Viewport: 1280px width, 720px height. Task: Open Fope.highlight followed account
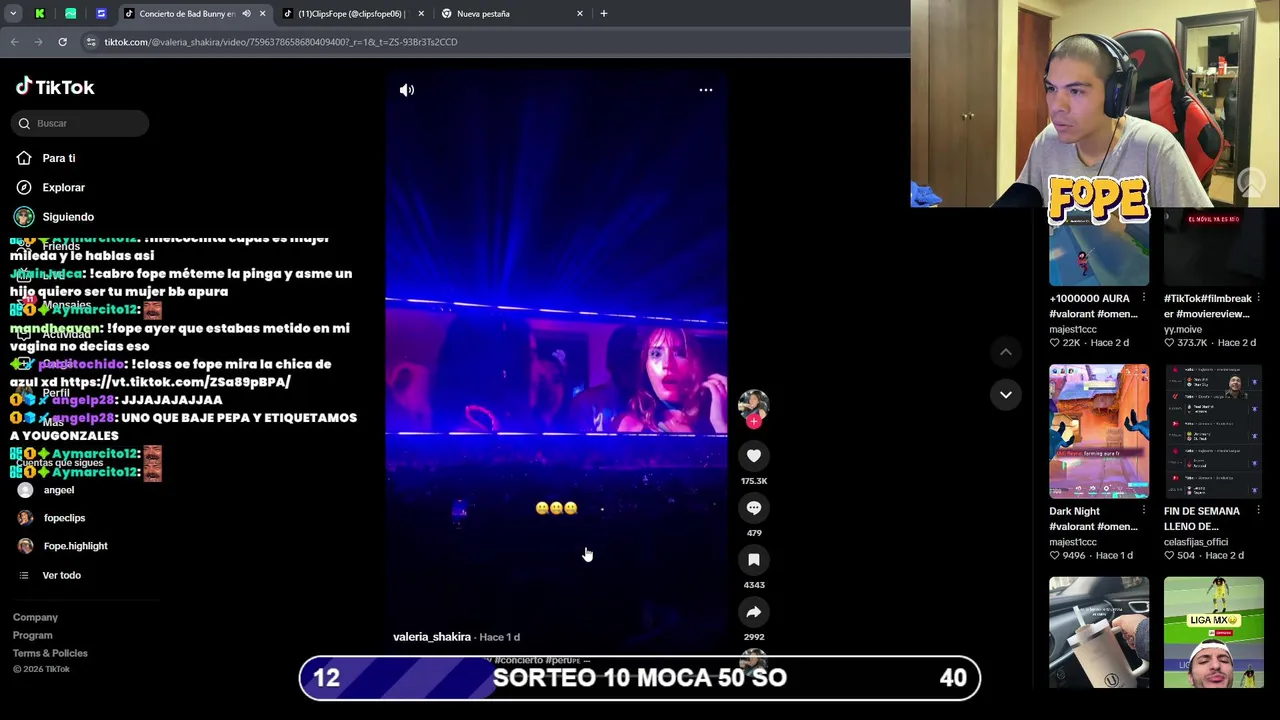pos(75,546)
